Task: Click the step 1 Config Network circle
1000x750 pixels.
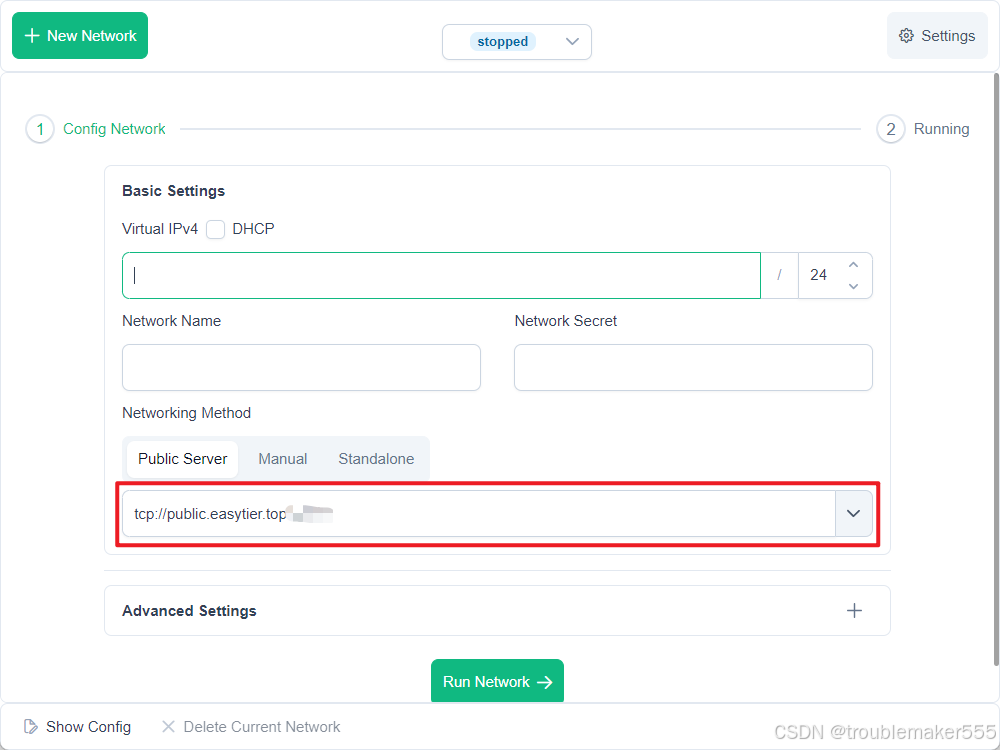Action: pyautogui.click(x=40, y=129)
